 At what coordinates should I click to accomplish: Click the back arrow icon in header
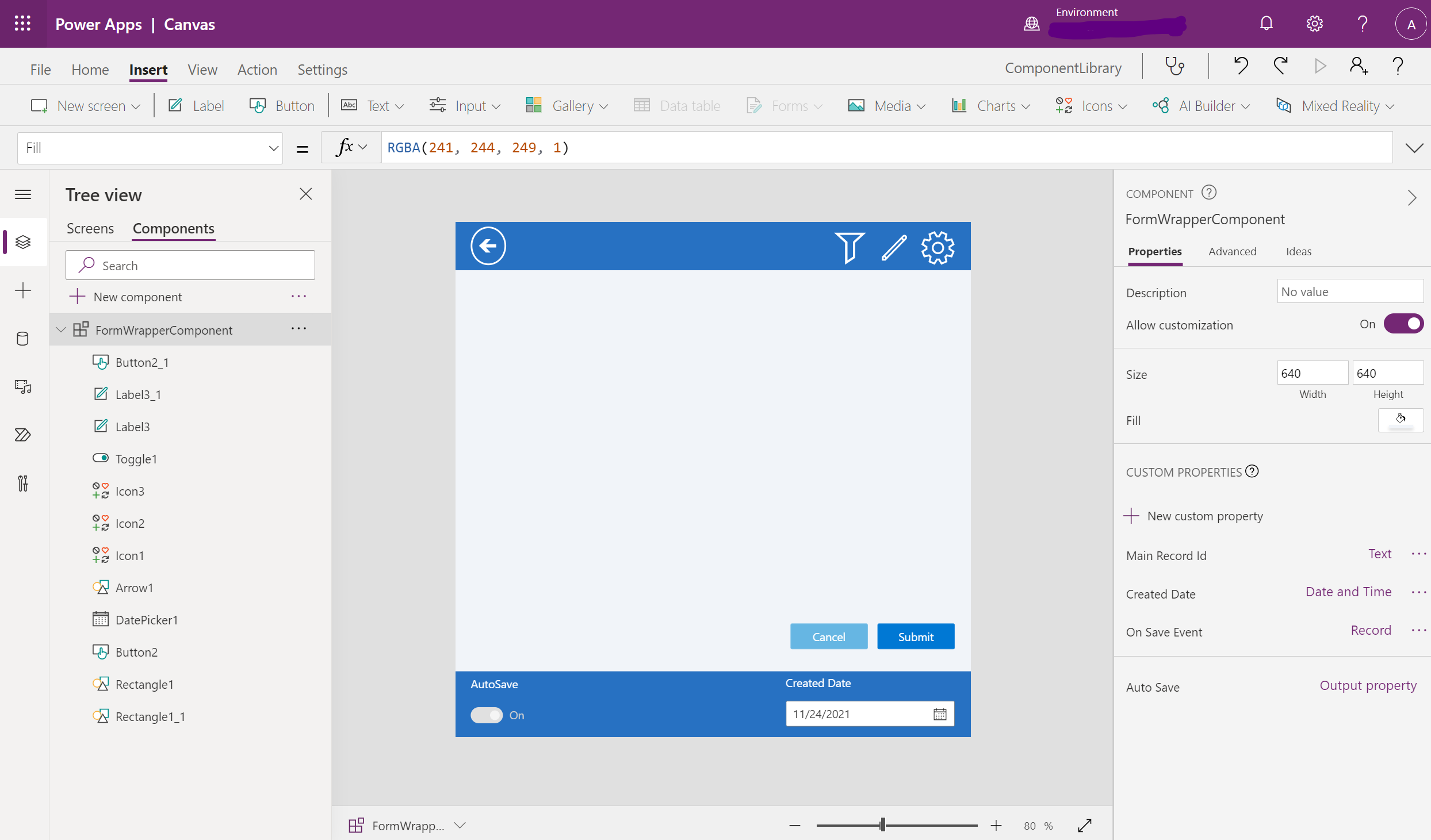pyautogui.click(x=488, y=246)
